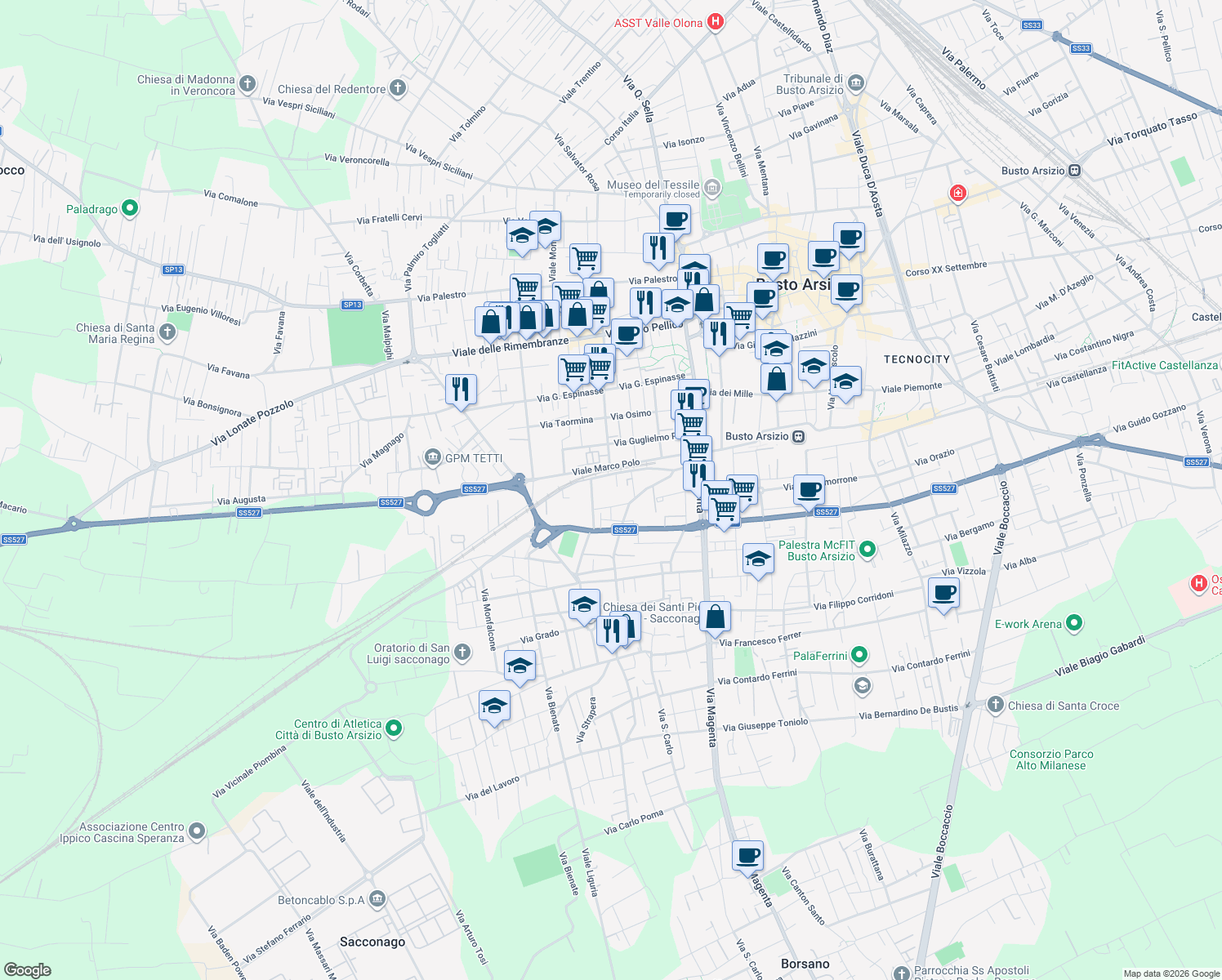This screenshot has height=980, width=1222.
Task: Click the Chiesa di Santa Croce church icon
Action: coord(994,706)
